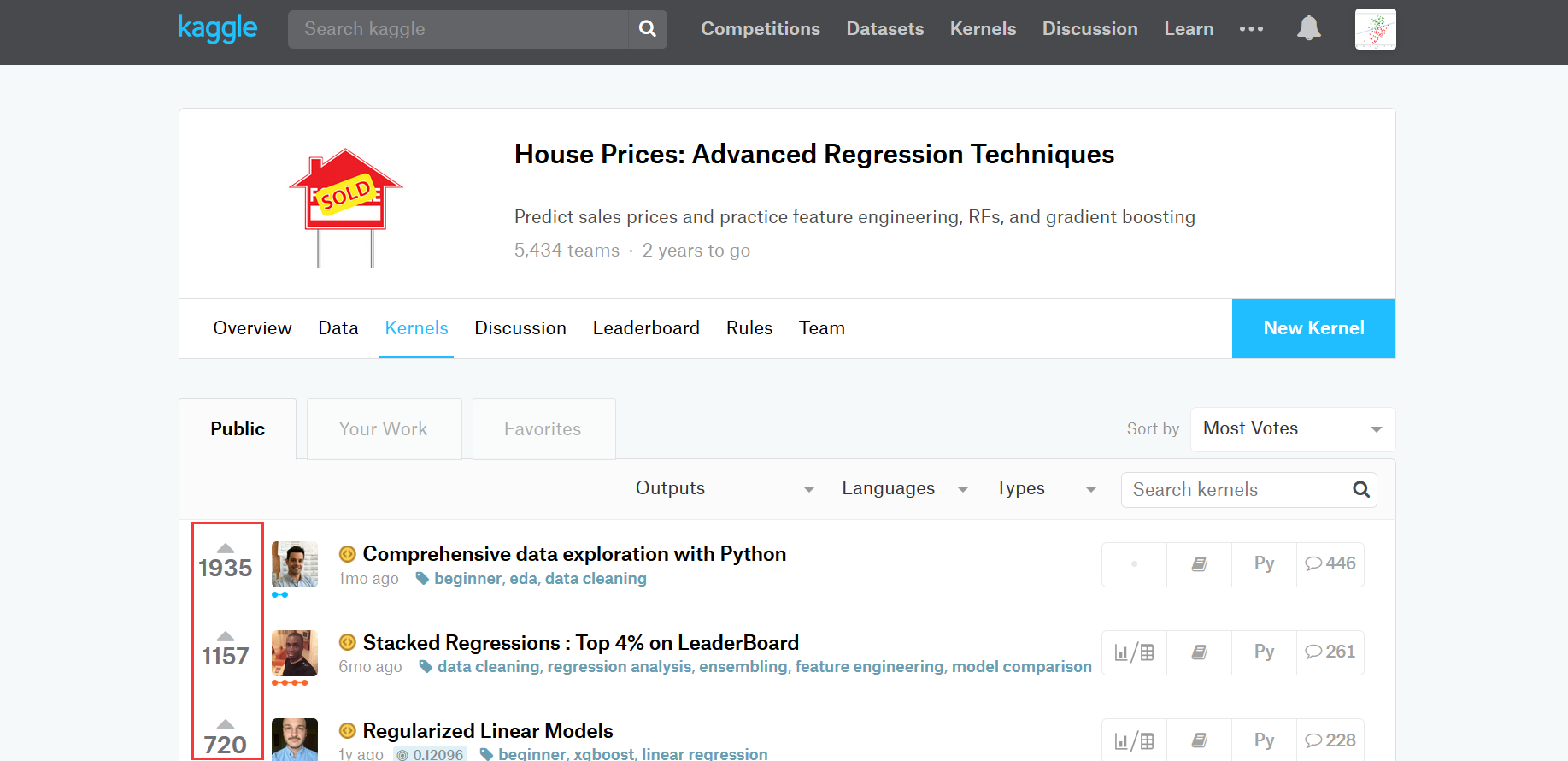The width and height of the screenshot is (1568, 761).
Task: Click the xgboost tag link
Action: (x=603, y=753)
